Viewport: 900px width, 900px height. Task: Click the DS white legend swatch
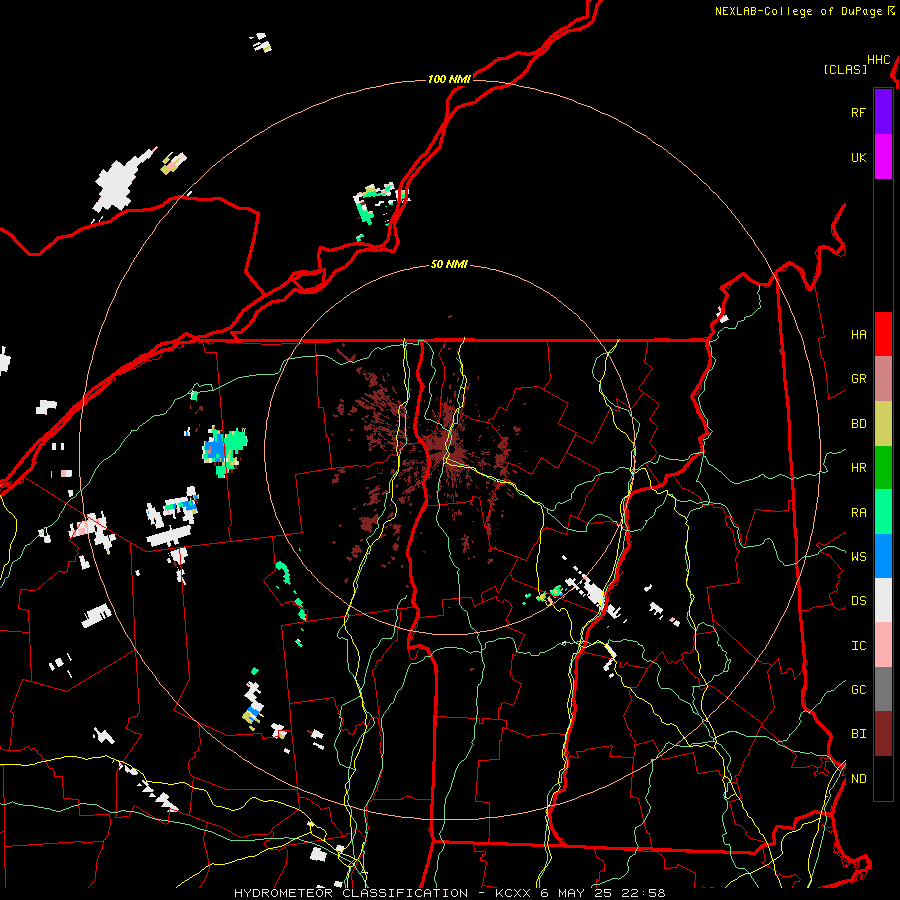pos(883,600)
